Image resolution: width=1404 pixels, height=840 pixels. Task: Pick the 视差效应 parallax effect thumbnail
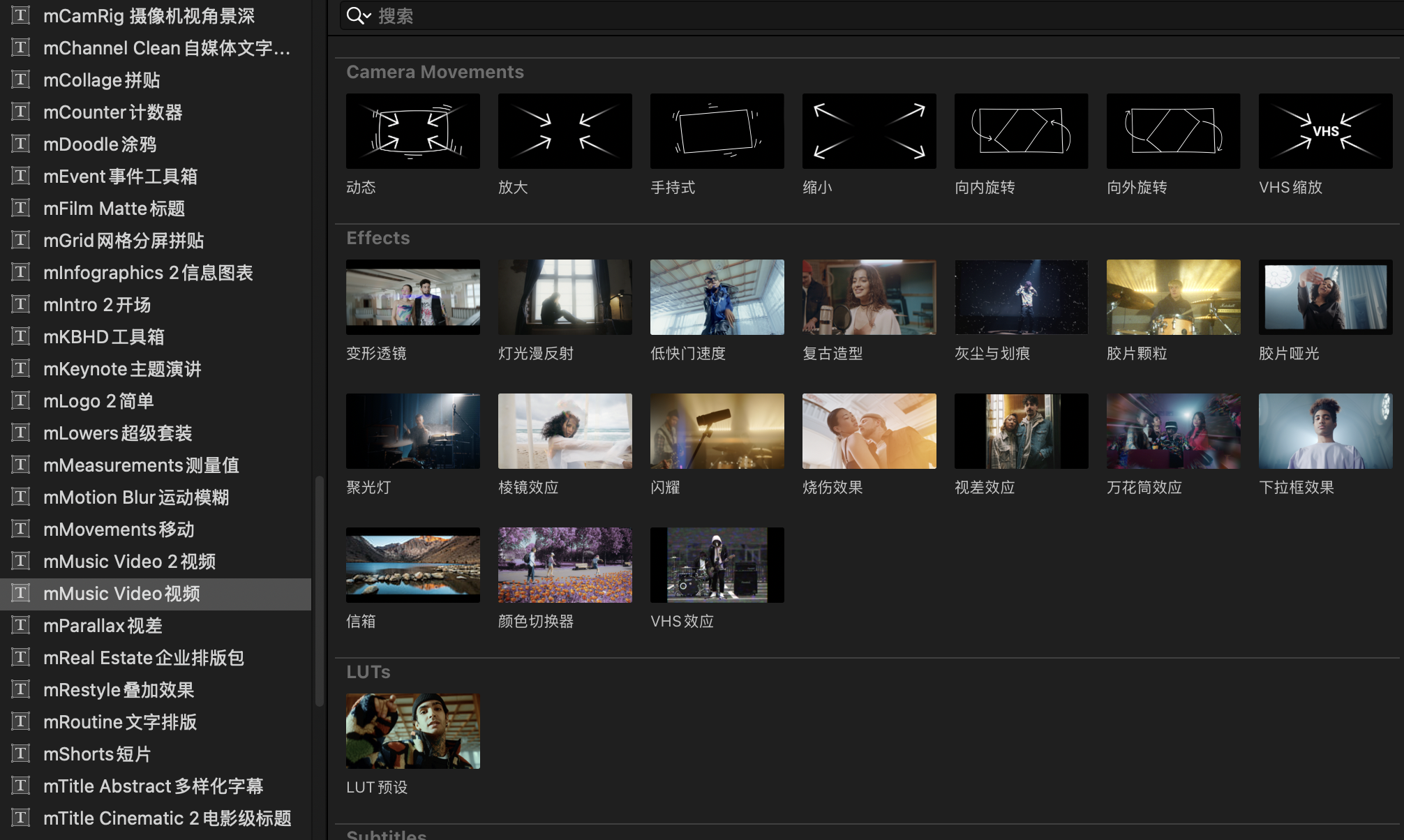1022,431
